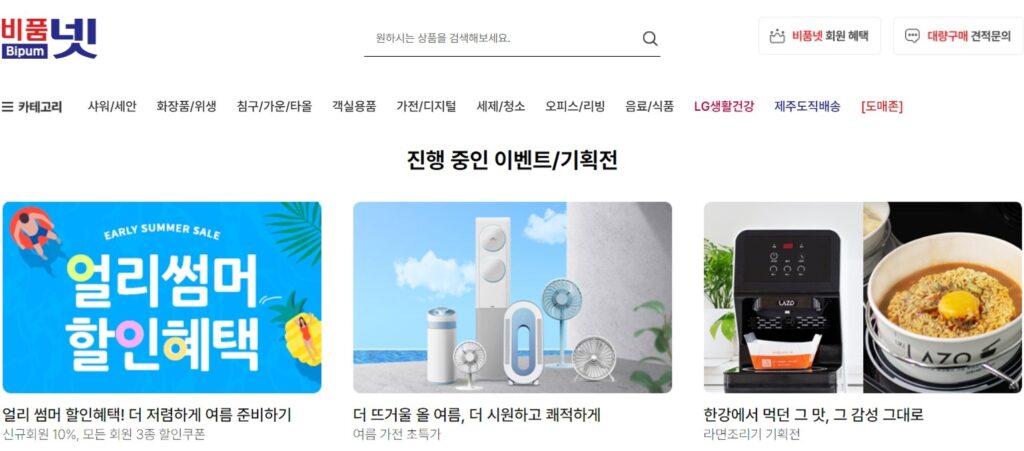Click the speech bubble quote inquiry icon
This screenshot has height=451, width=1024.
point(912,36)
